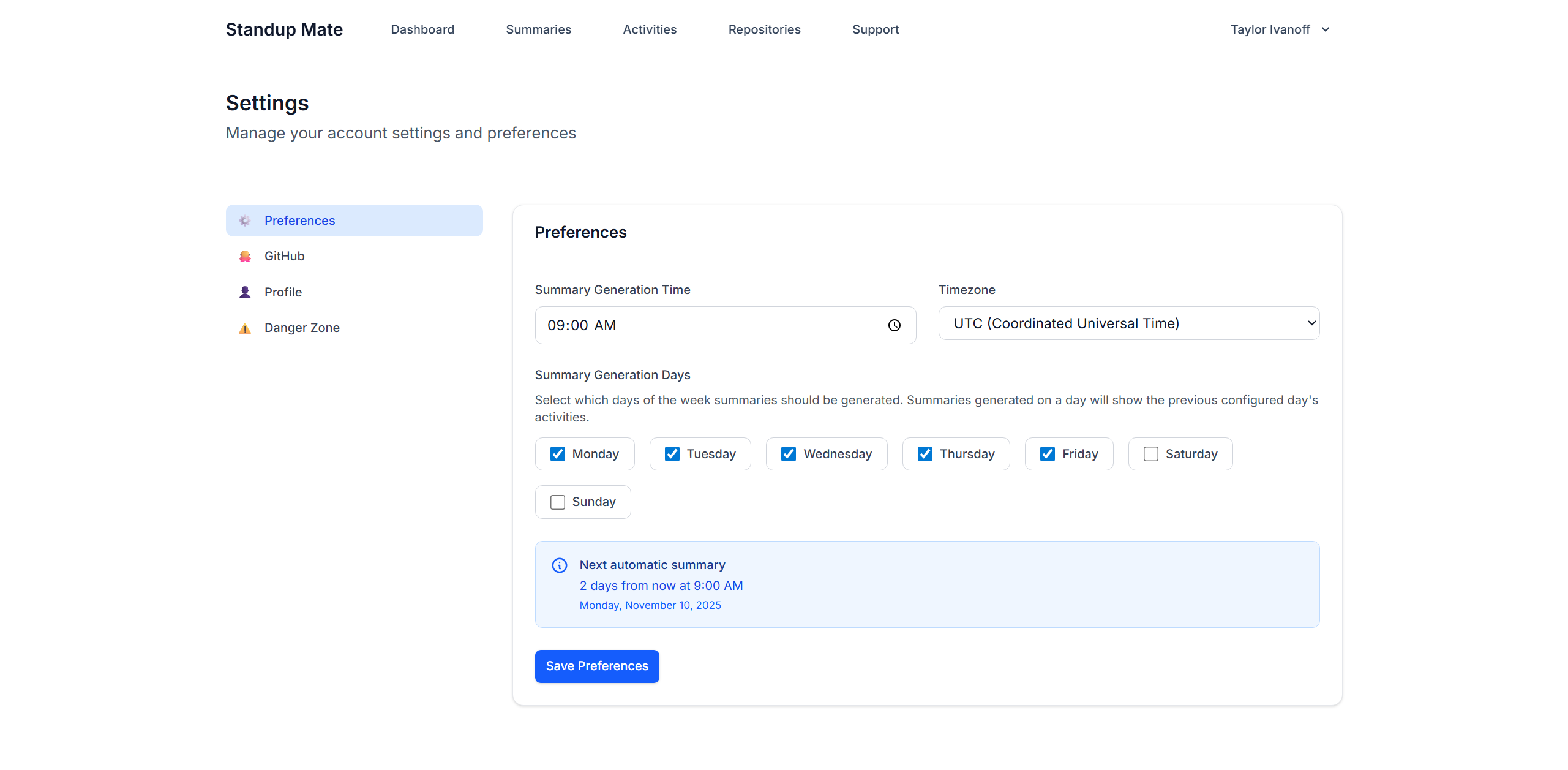Expand the Taylor Ivanoff user menu

pyautogui.click(x=1270, y=29)
